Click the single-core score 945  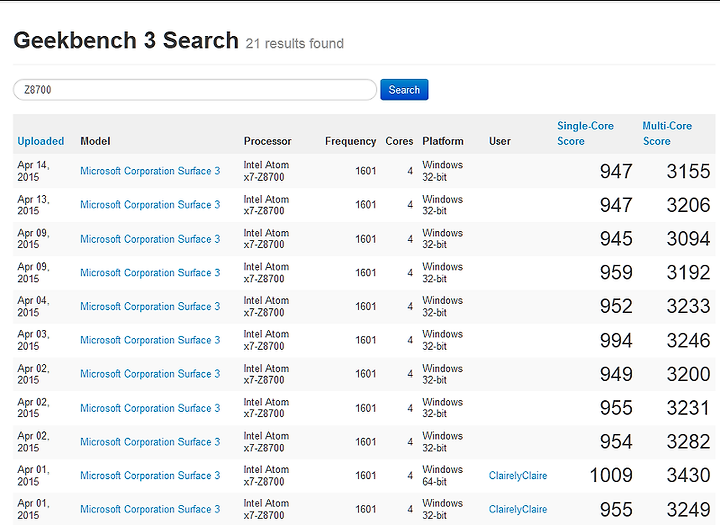[616, 239]
